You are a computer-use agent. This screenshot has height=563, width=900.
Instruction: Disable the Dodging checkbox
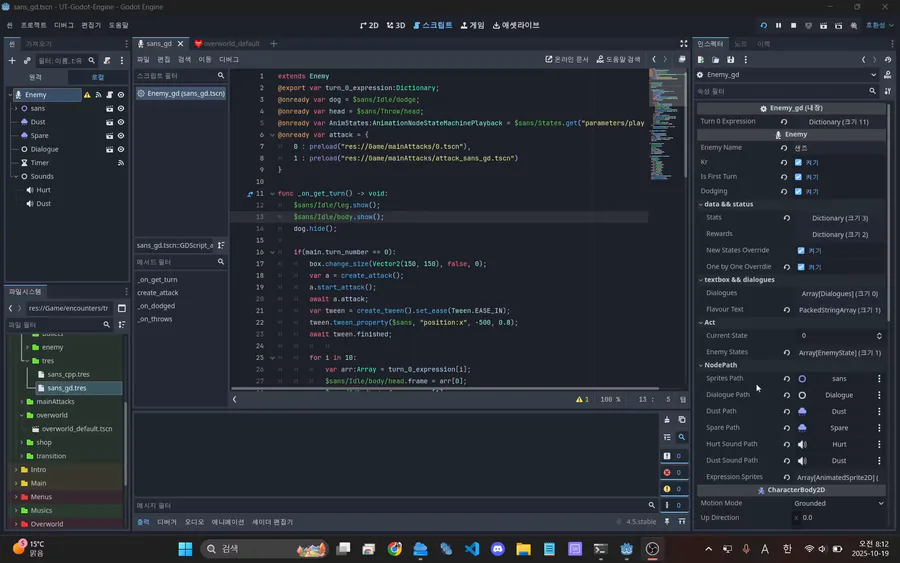click(798, 192)
